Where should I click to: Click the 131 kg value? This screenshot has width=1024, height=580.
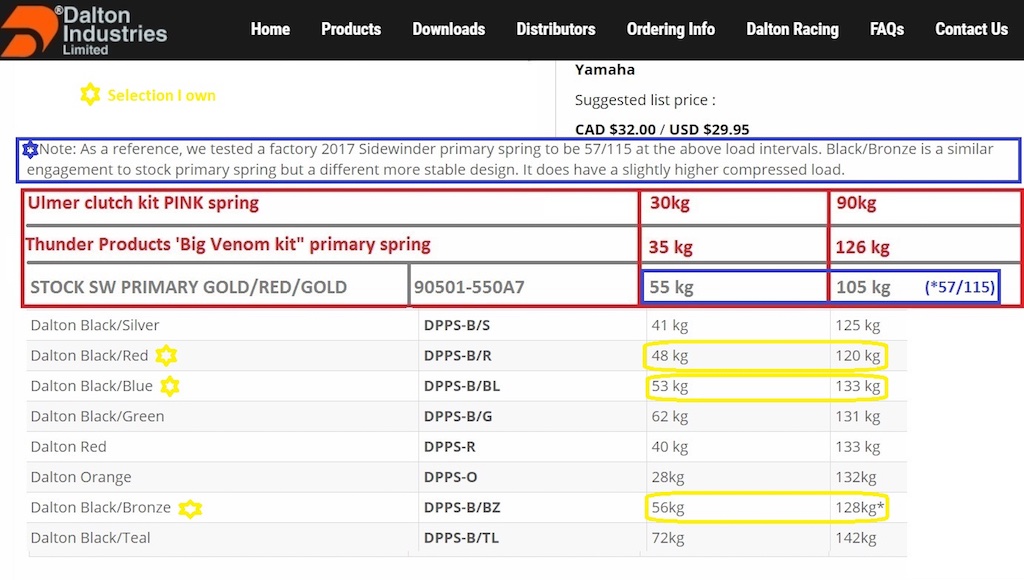pyautogui.click(x=857, y=416)
